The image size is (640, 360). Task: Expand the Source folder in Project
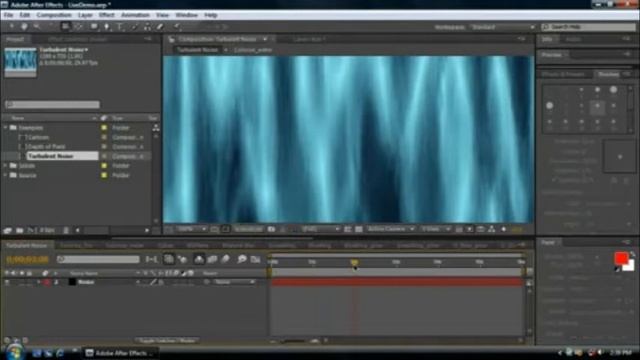(6, 175)
